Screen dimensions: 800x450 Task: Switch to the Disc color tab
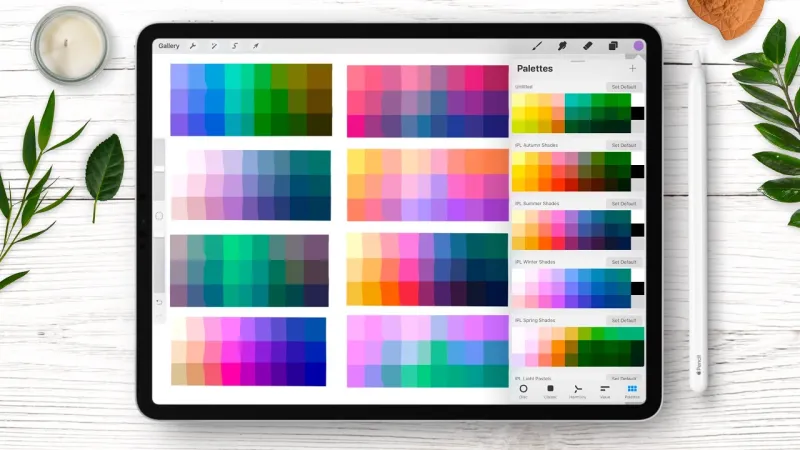pyautogui.click(x=523, y=391)
